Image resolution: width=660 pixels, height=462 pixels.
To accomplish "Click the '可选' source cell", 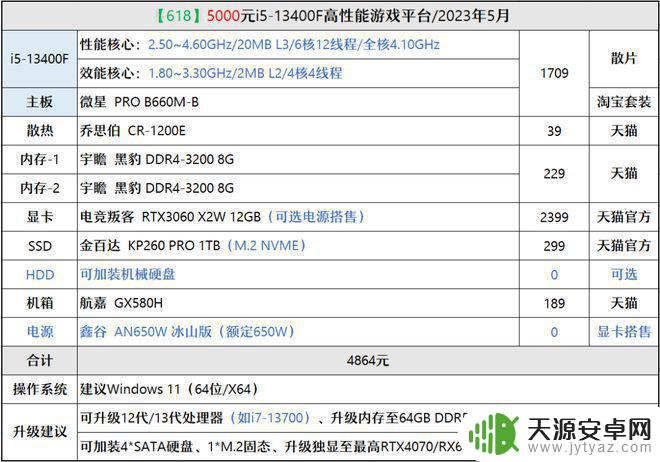I will pos(623,275).
